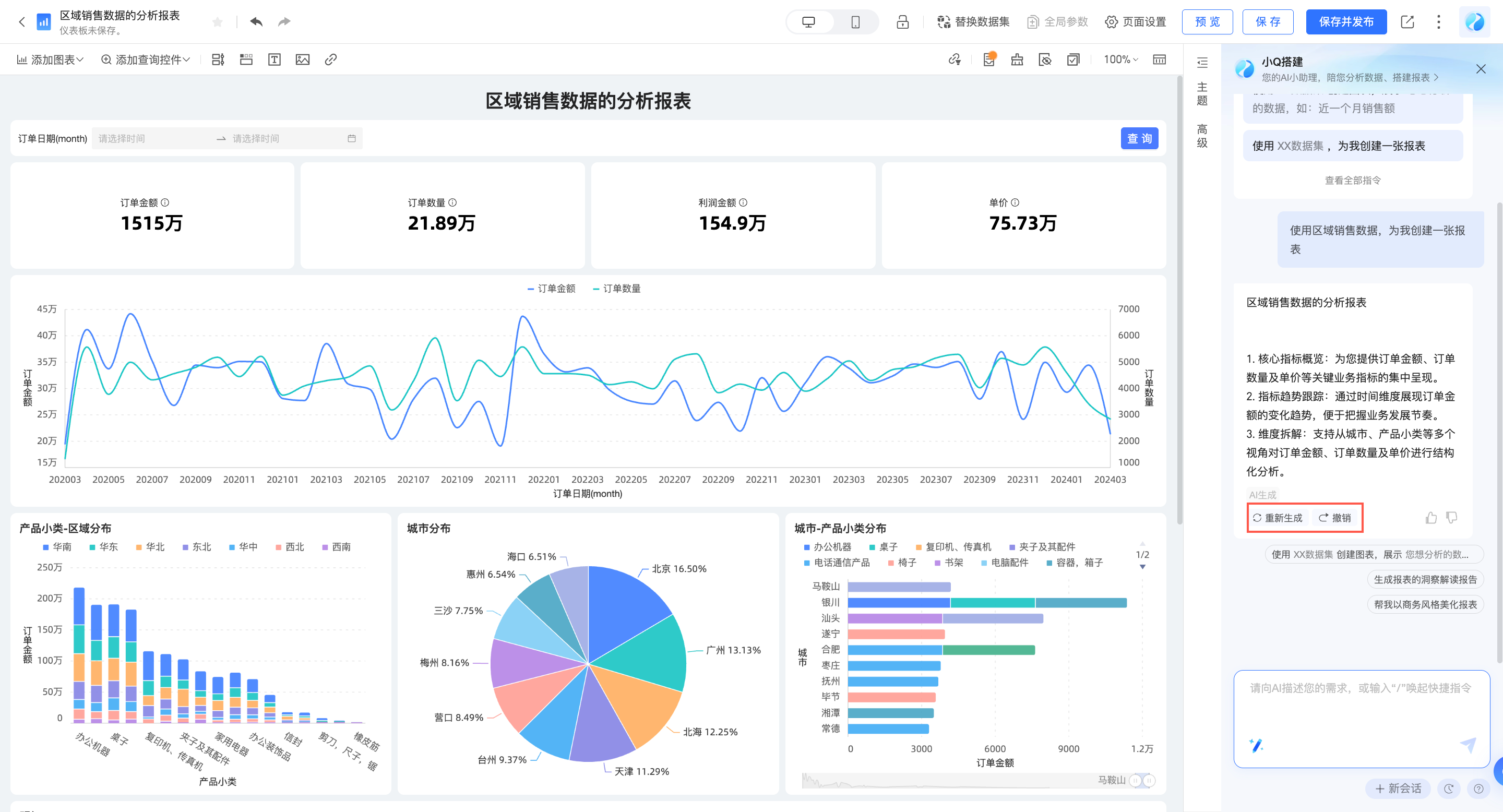Click the 华南 blue legend swatch
Viewport: 1503px width, 812px height.
click(x=46, y=547)
